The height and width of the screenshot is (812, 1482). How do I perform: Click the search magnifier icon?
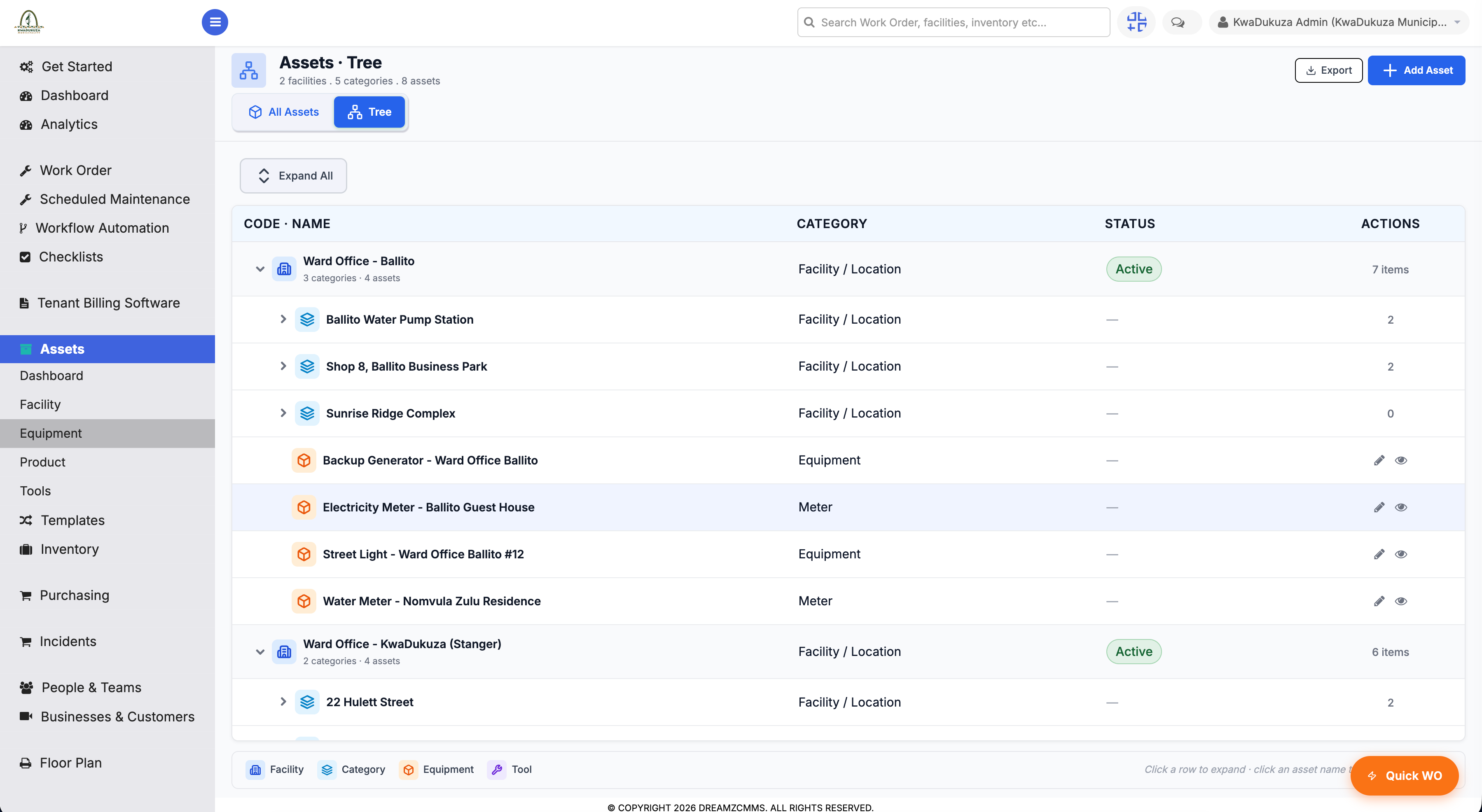tap(809, 22)
